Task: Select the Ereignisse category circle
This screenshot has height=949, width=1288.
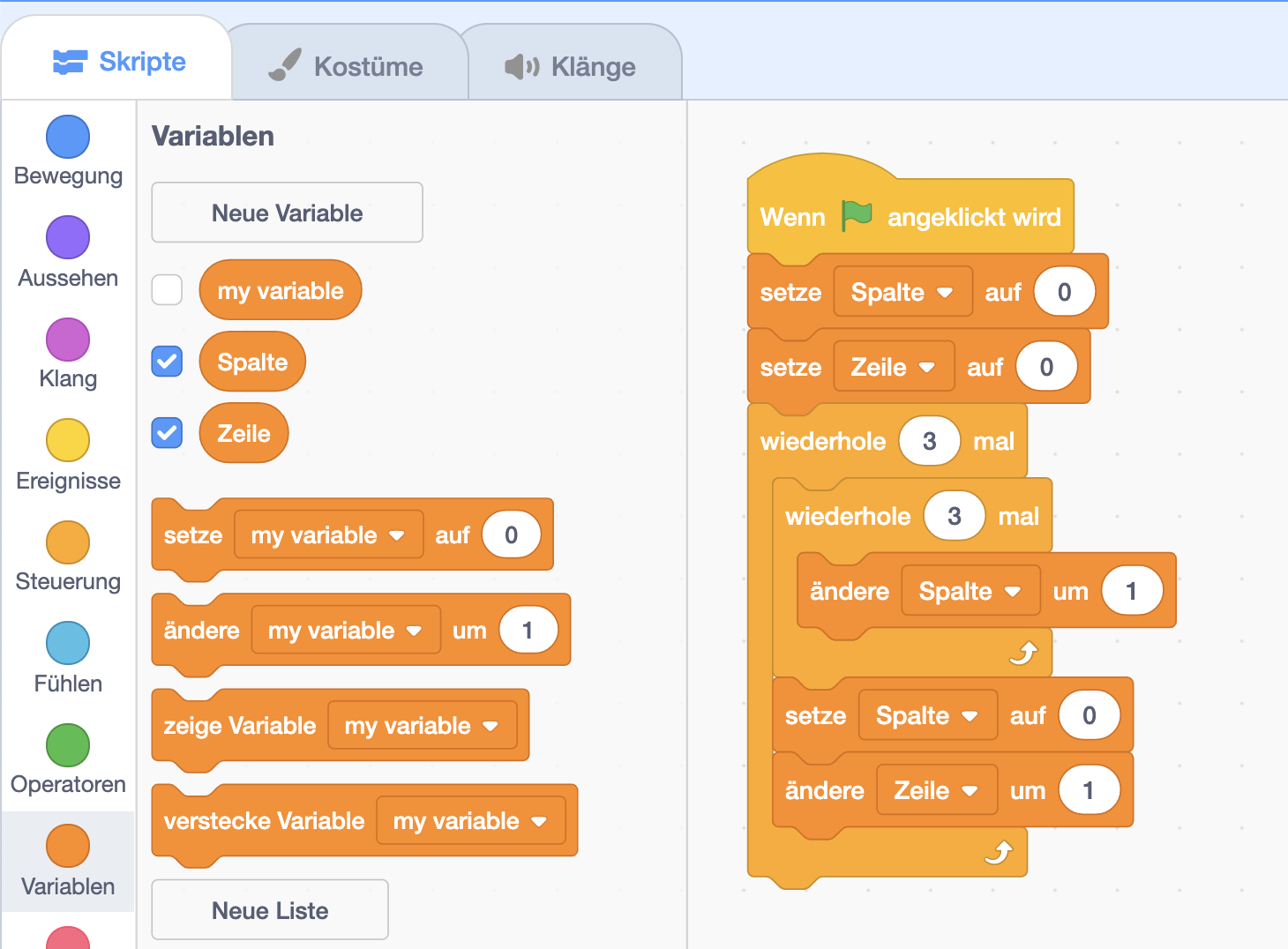Action: [x=68, y=440]
